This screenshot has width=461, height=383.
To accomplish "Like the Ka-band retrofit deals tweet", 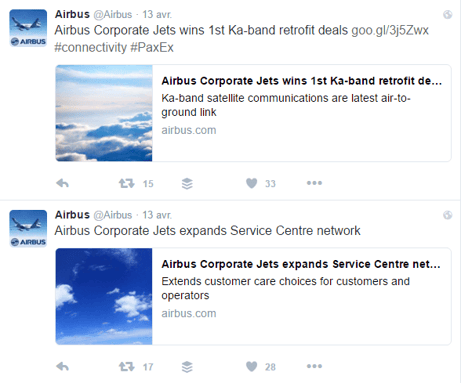I will tap(252, 183).
